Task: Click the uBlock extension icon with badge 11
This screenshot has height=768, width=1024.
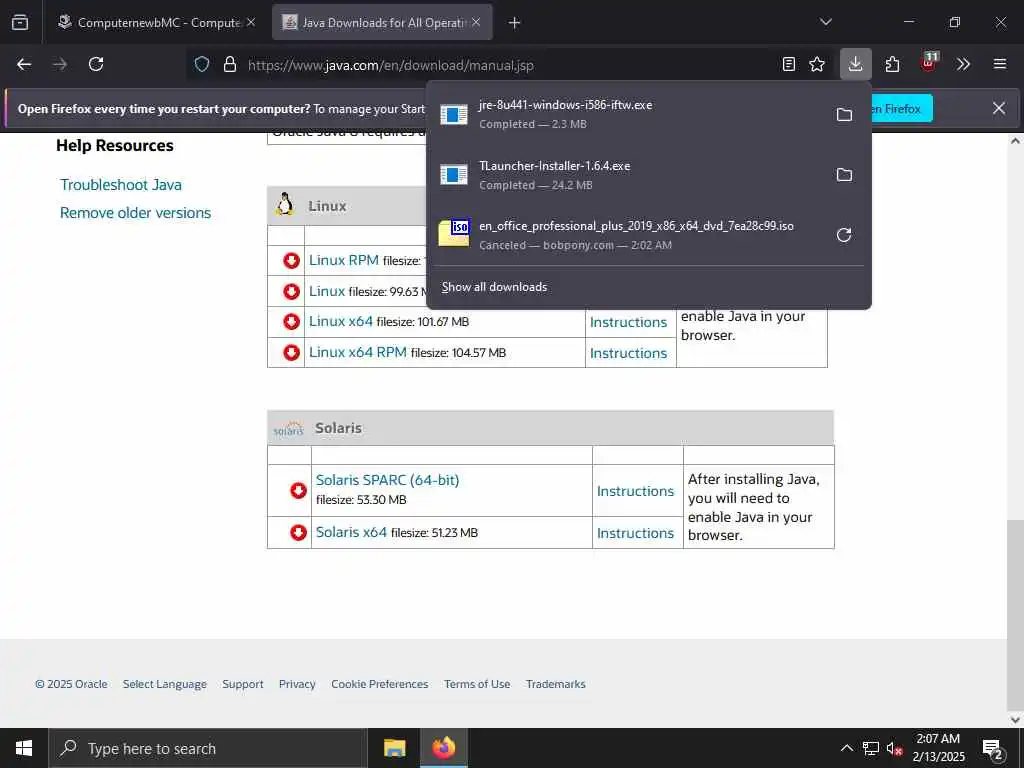Action: [929, 63]
